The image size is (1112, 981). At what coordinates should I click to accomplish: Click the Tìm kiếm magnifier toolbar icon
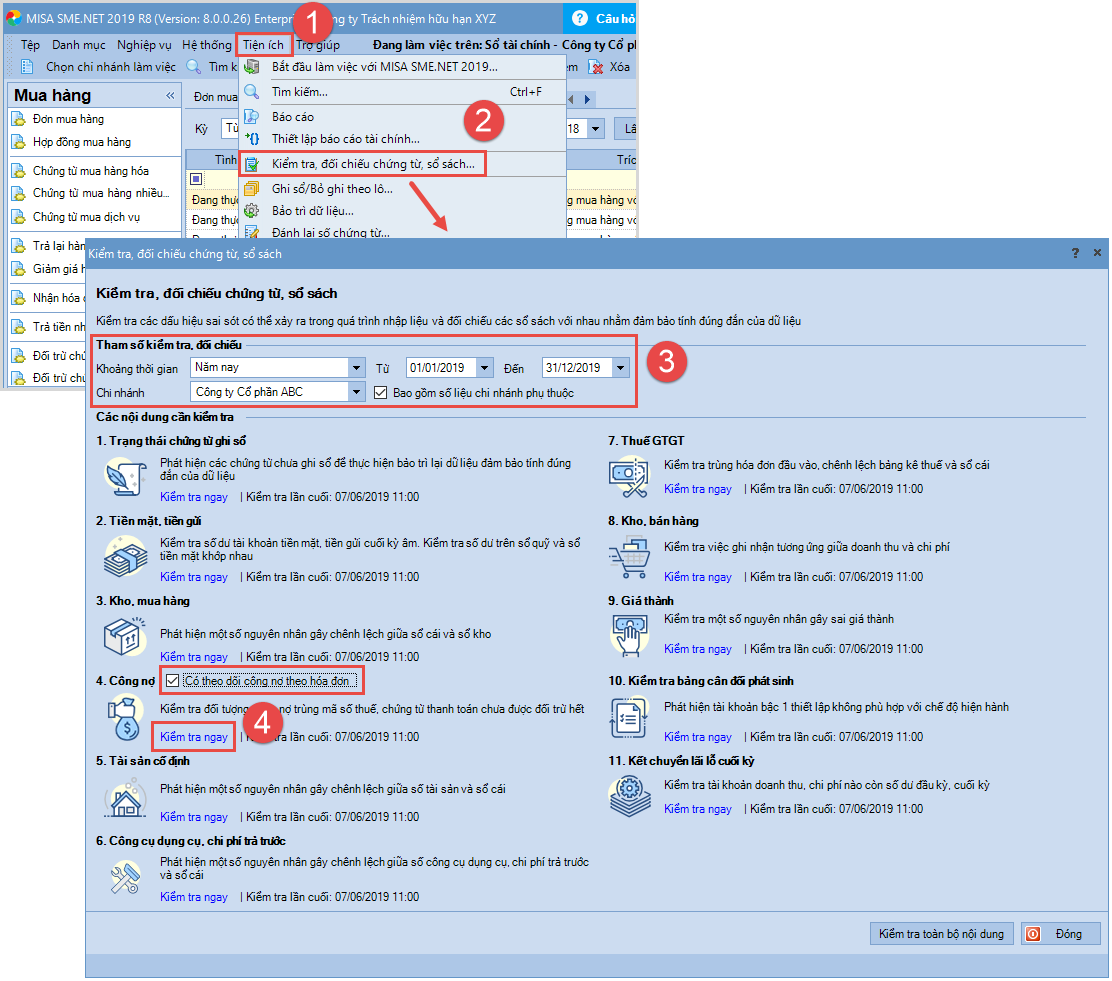pos(194,67)
